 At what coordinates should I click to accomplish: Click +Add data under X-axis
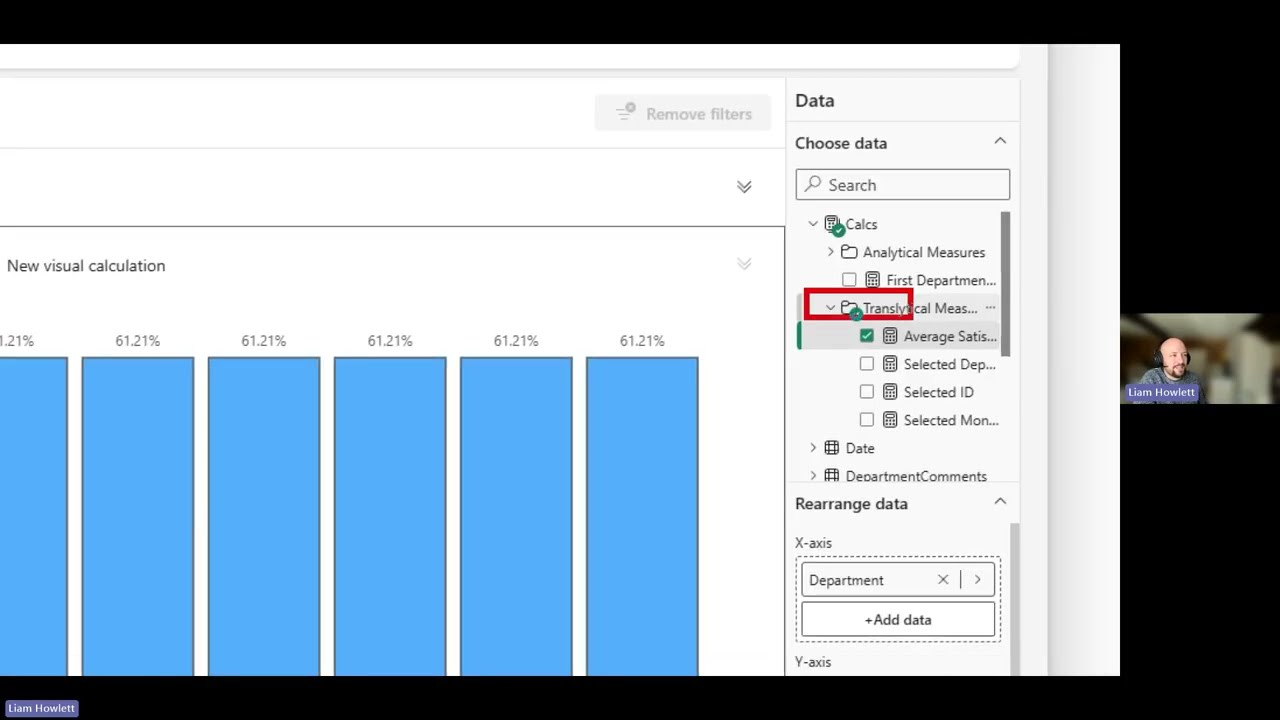point(898,620)
